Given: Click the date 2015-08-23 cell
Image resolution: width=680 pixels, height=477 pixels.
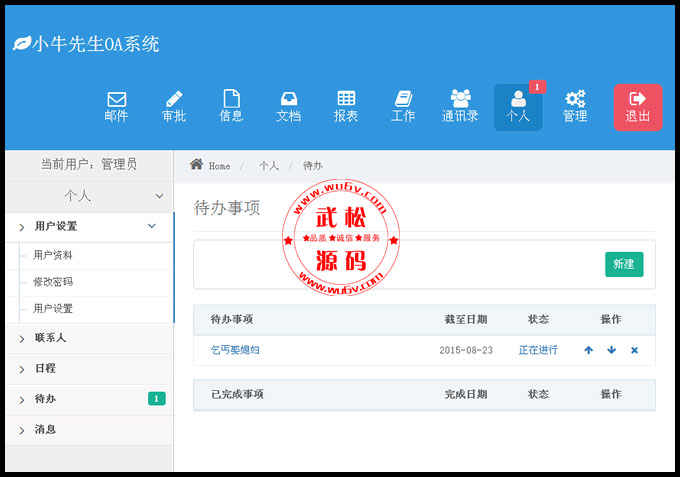Looking at the screenshot, I should [466, 350].
